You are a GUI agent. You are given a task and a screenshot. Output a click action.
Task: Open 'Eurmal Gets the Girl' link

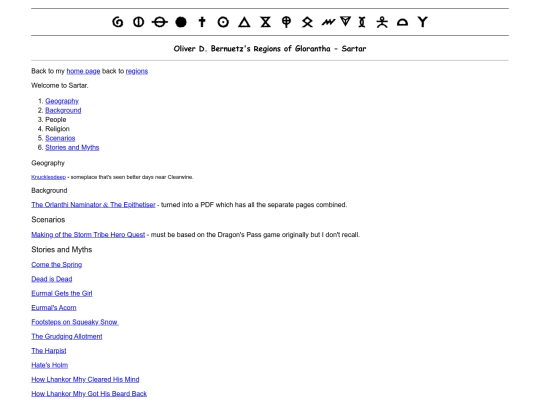pos(62,293)
